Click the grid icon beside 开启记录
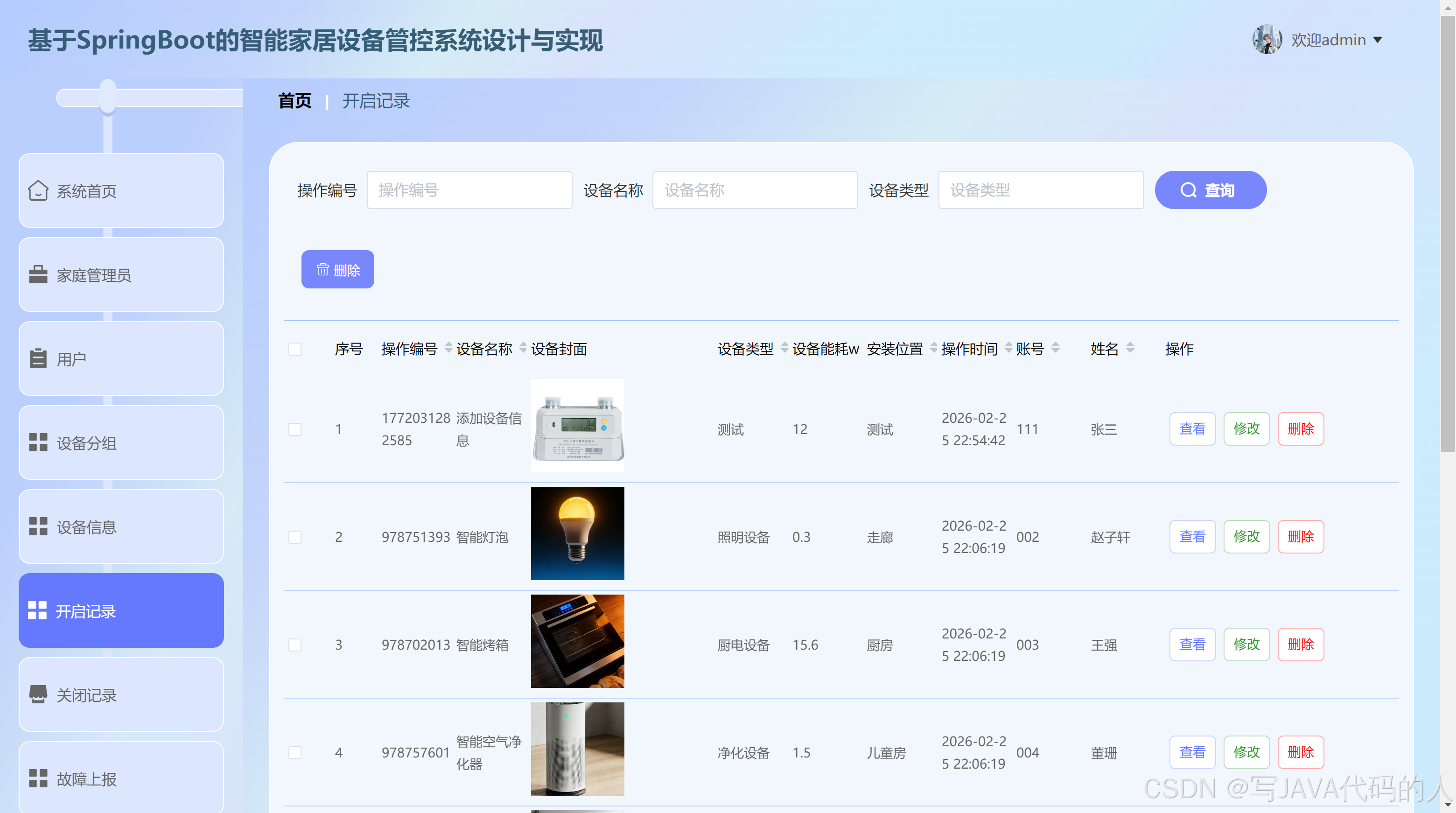 point(37,610)
